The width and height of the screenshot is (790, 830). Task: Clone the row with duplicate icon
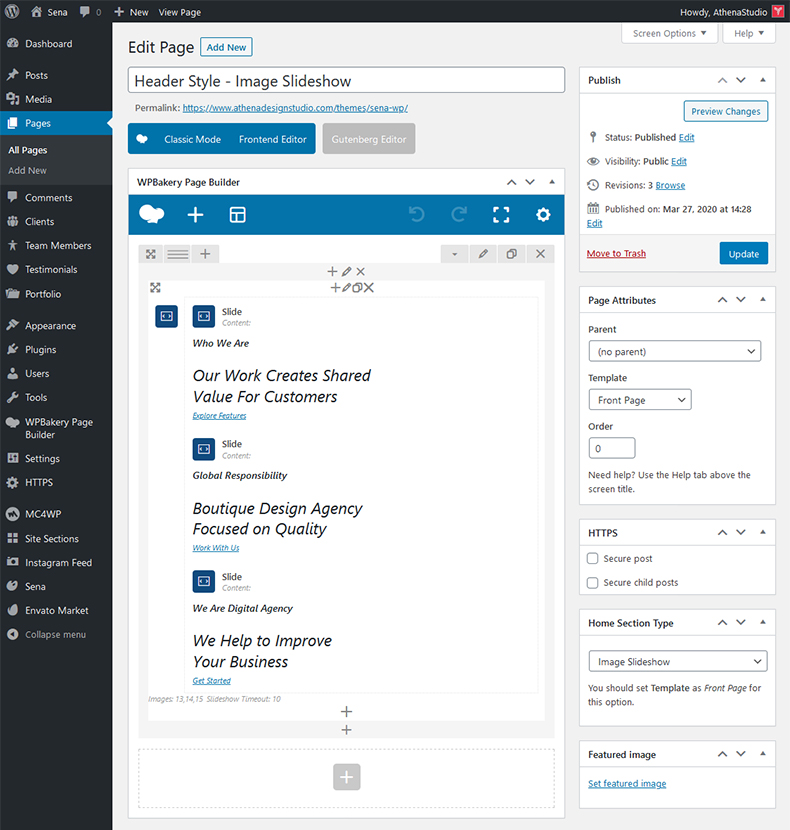[x=511, y=254]
